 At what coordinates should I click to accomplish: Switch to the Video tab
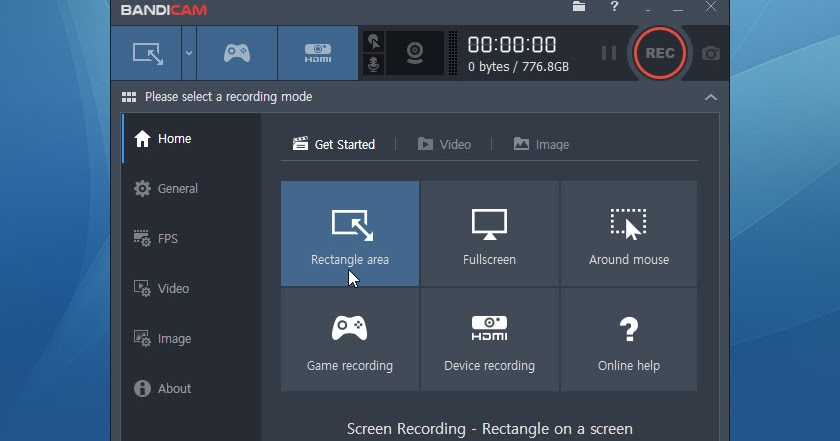444,144
